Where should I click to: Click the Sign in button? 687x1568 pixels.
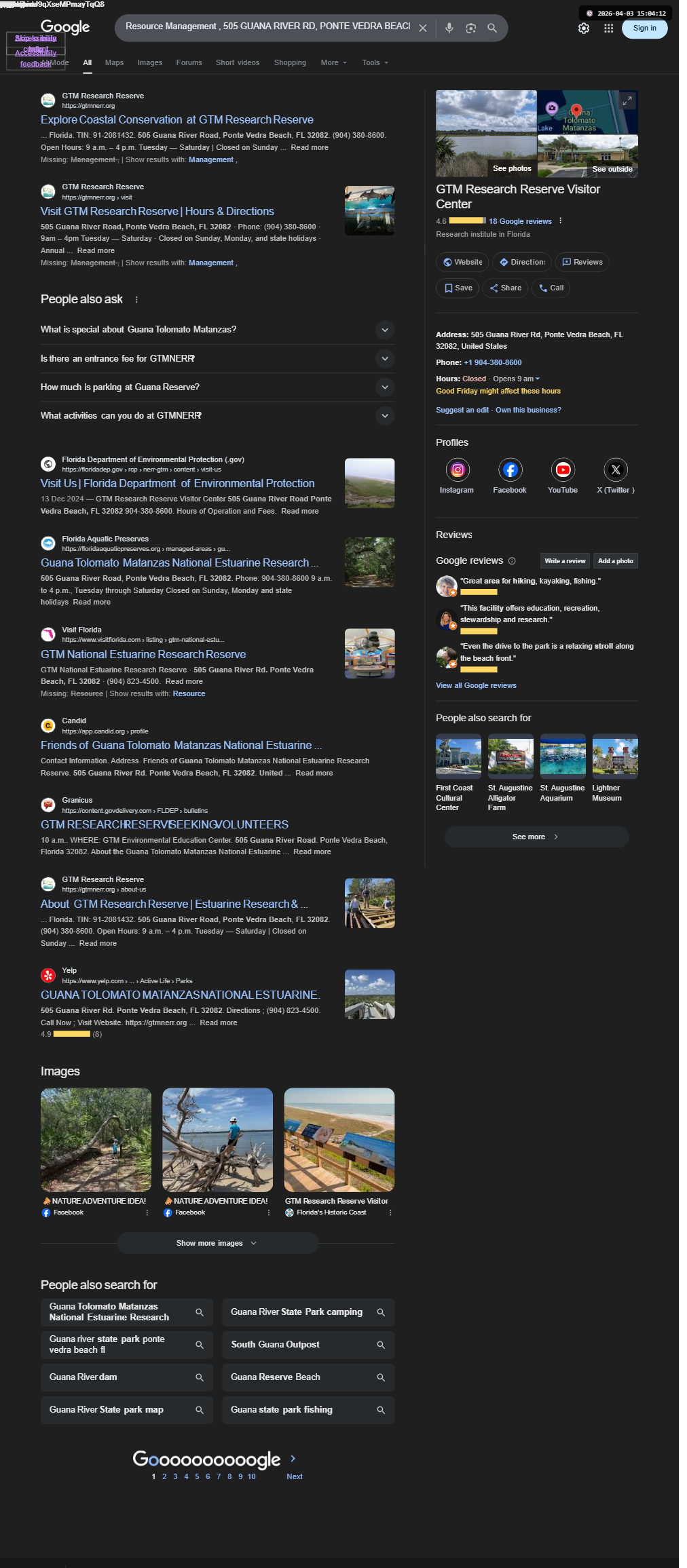click(x=644, y=28)
